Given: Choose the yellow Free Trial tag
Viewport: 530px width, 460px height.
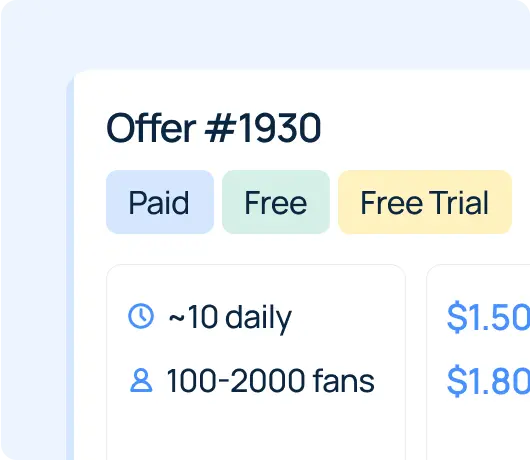Looking at the screenshot, I should (x=425, y=202).
